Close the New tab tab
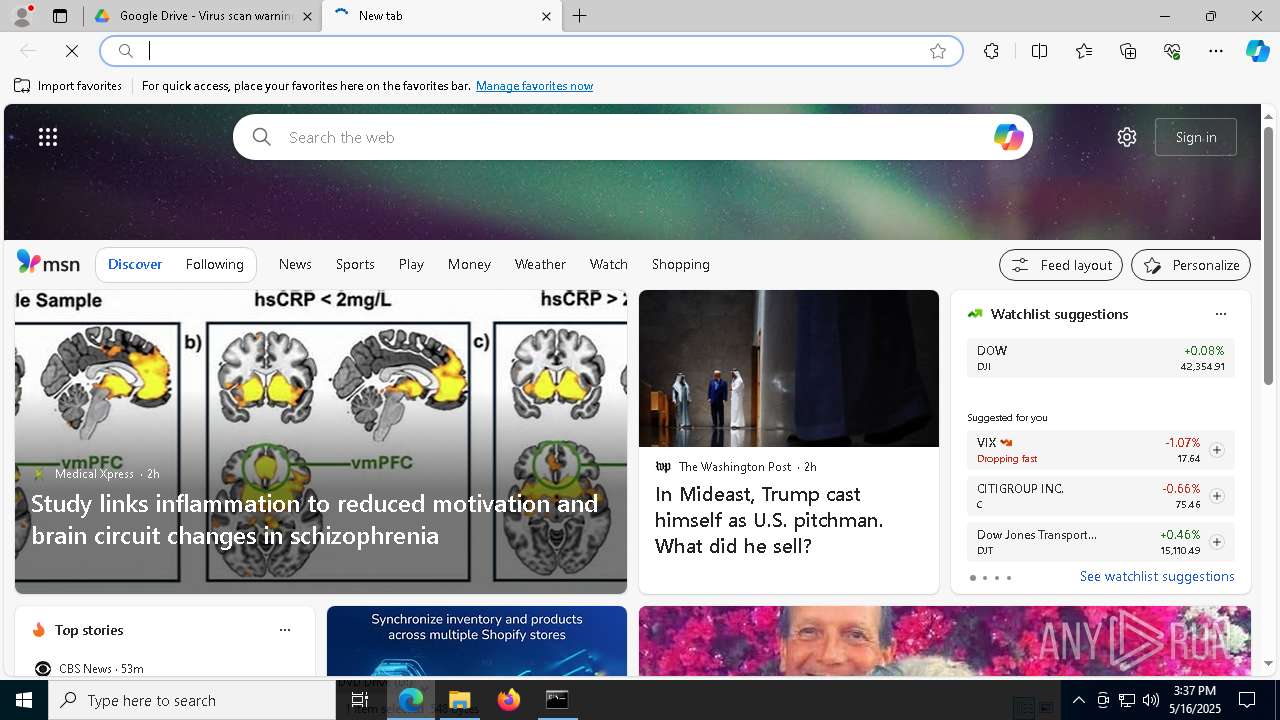Image resolution: width=1280 pixels, height=720 pixels. tap(546, 16)
